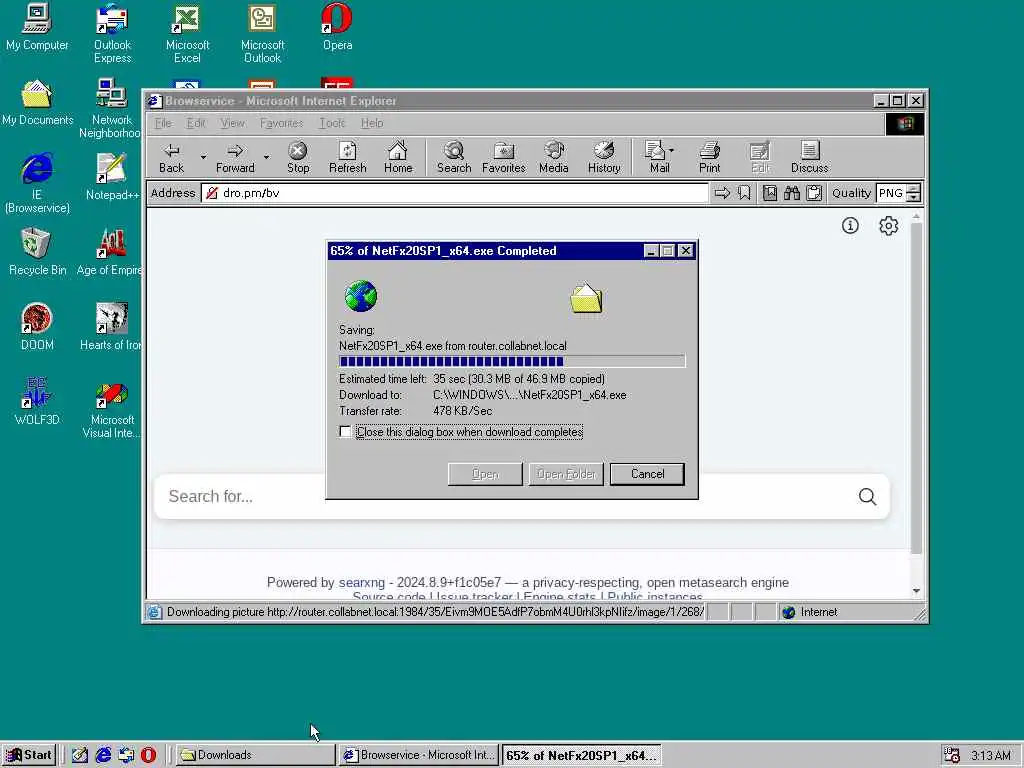Screen dimensions: 1024x768
Task: Open the Forward history dropdown arrow
Action: [x=266, y=157]
